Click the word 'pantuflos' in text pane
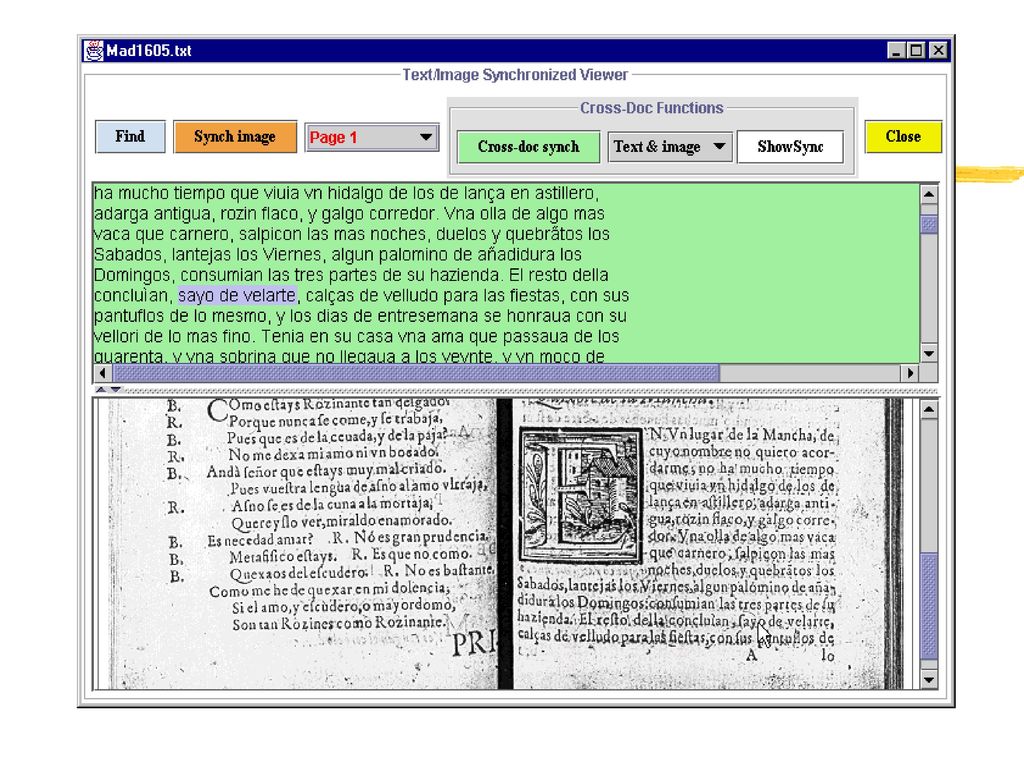1024x768 pixels. (129, 317)
